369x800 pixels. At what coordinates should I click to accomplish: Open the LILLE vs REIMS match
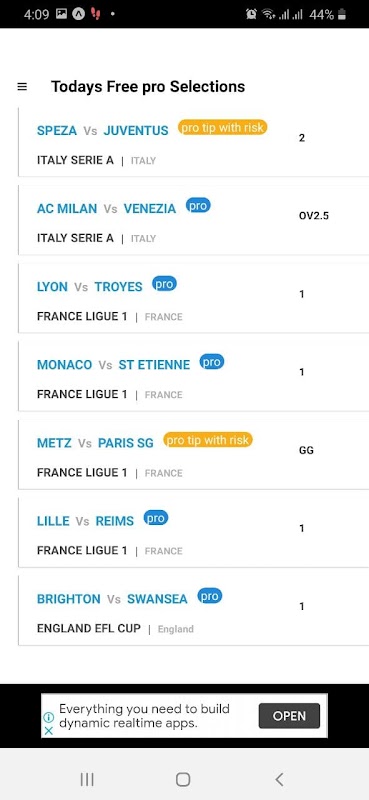pos(193,532)
